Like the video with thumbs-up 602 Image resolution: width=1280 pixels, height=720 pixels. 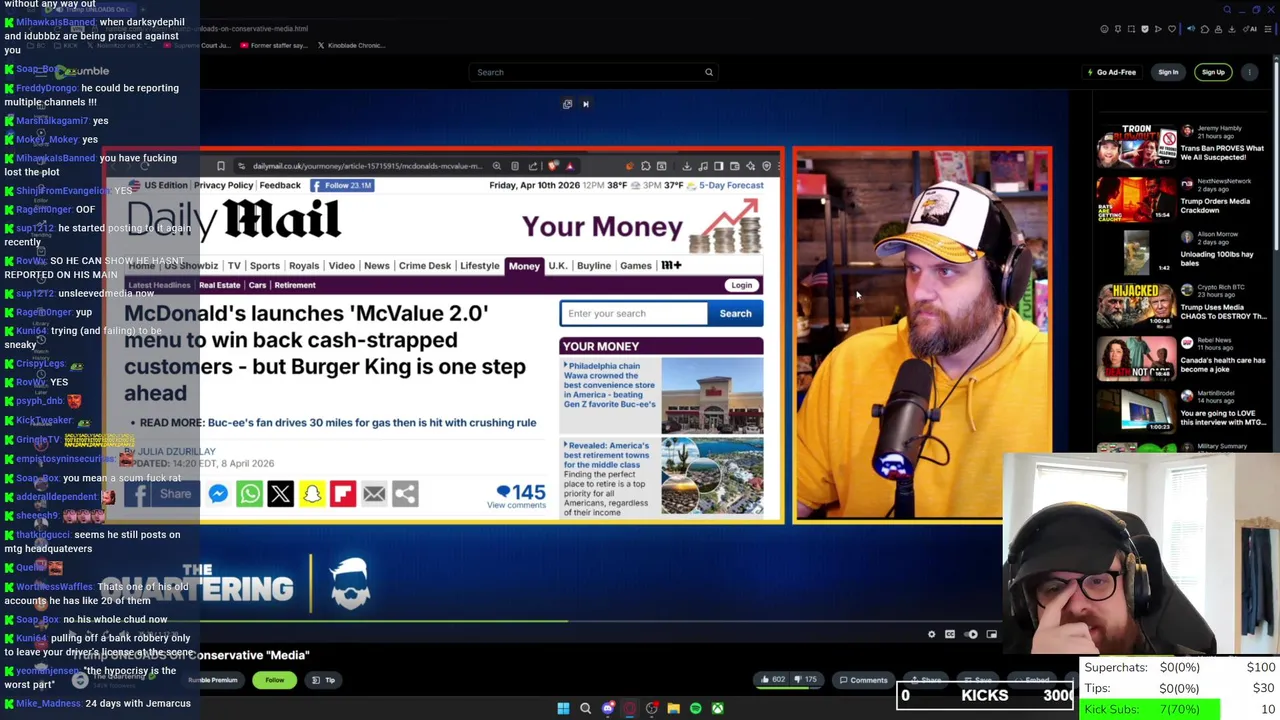(772, 680)
